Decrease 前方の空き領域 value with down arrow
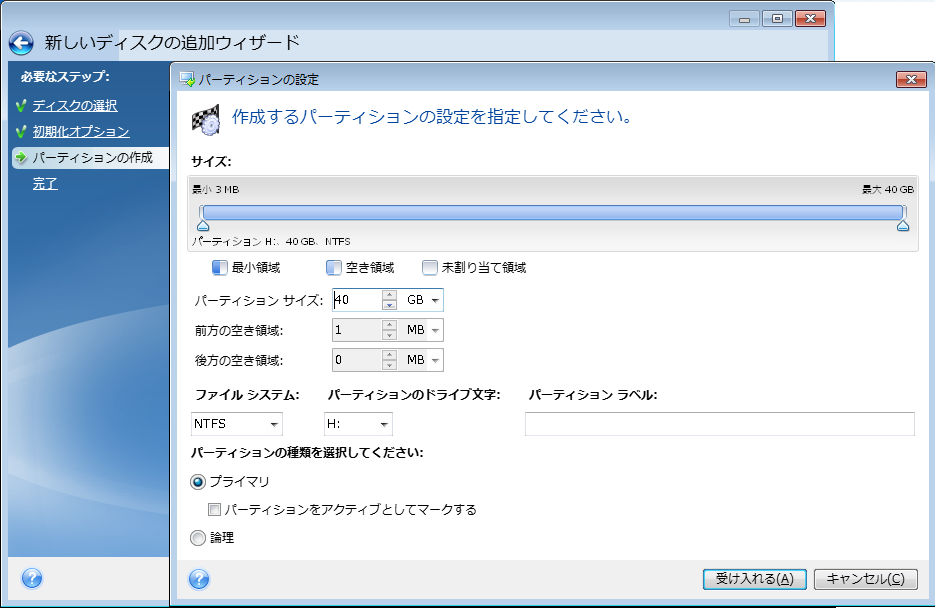The width and height of the screenshot is (935, 608). click(x=389, y=335)
